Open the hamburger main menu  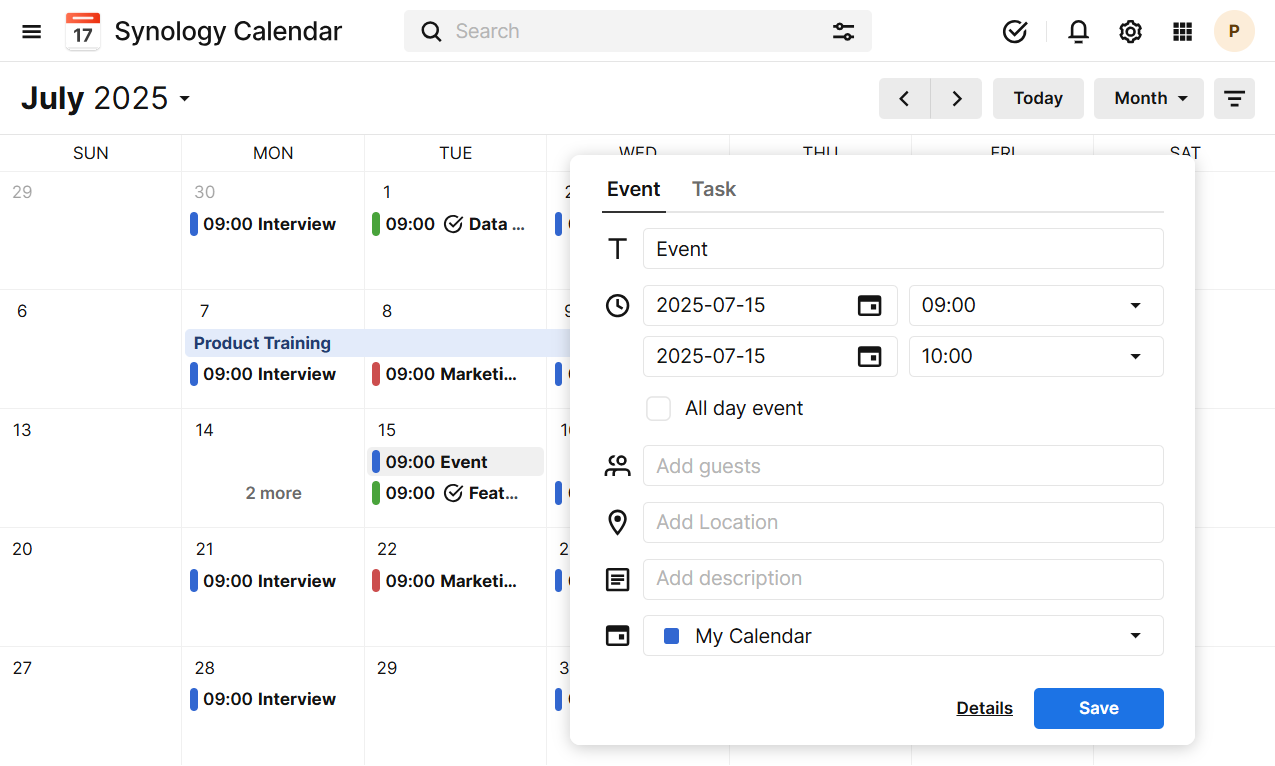[32, 32]
